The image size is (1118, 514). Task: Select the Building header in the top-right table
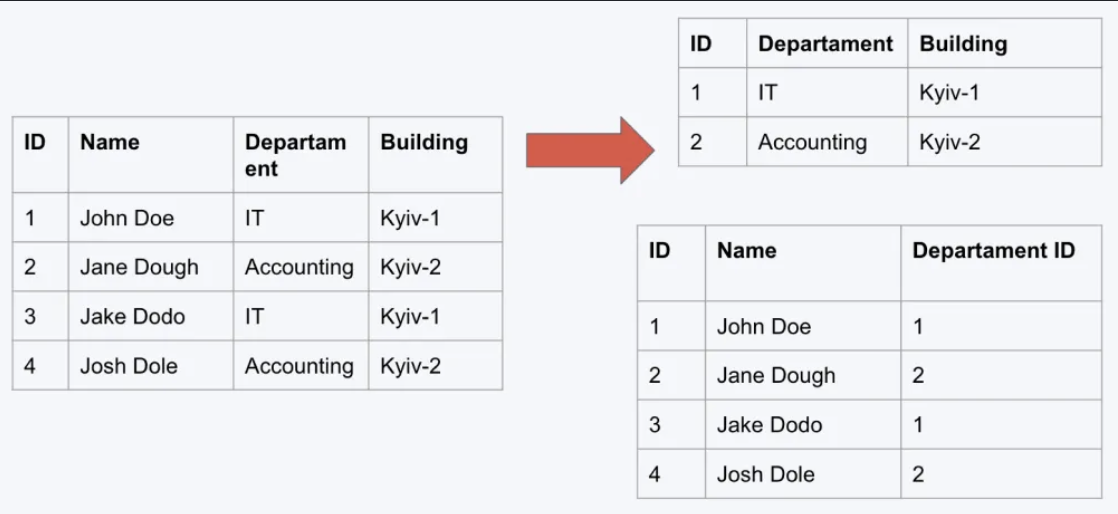click(963, 44)
